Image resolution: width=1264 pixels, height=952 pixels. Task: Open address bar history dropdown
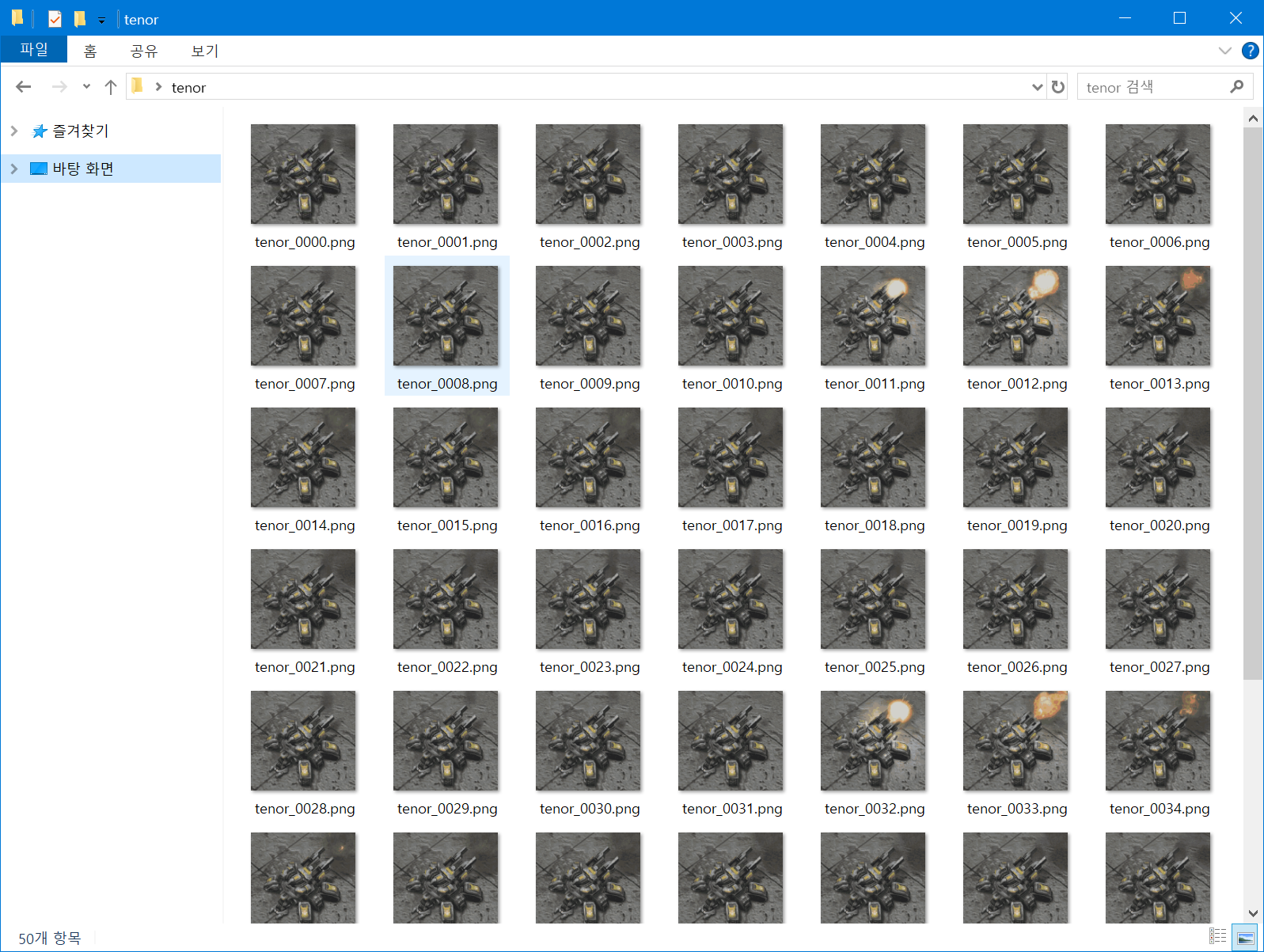[1038, 87]
